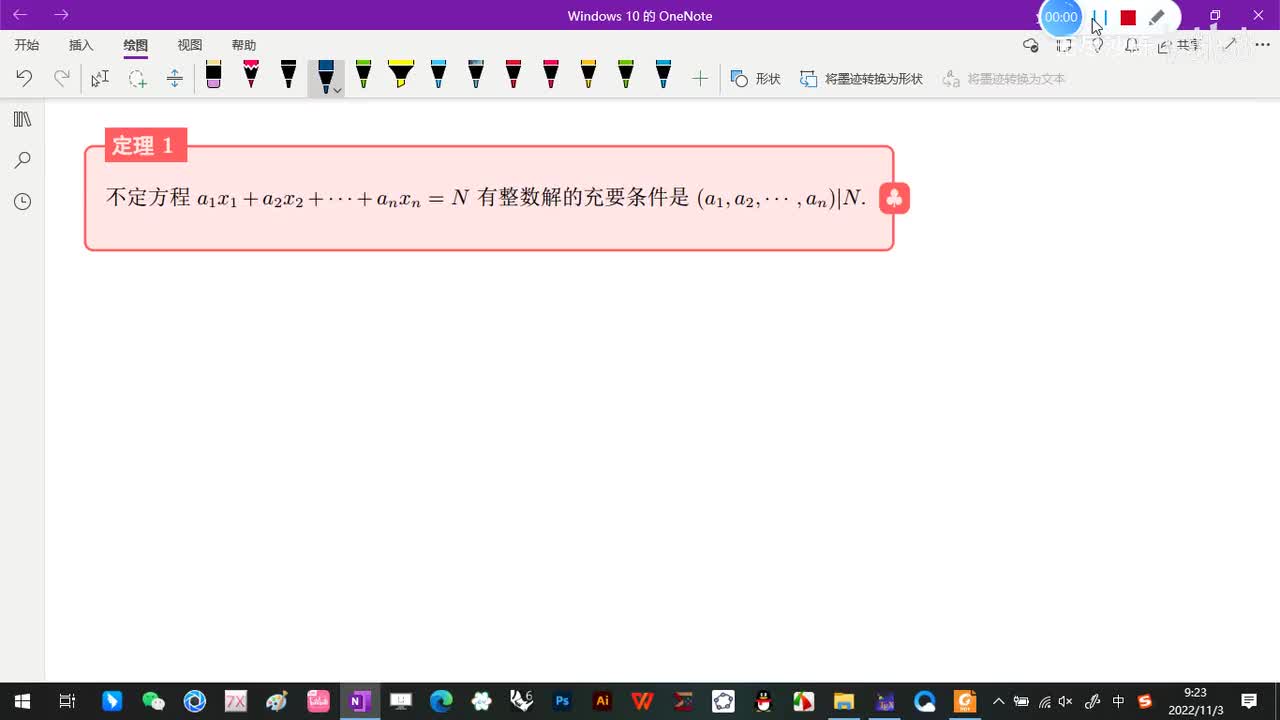Screen dimensions: 1280x720
Task: Switch to the 绘图 tab
Action: coord(135,45)
